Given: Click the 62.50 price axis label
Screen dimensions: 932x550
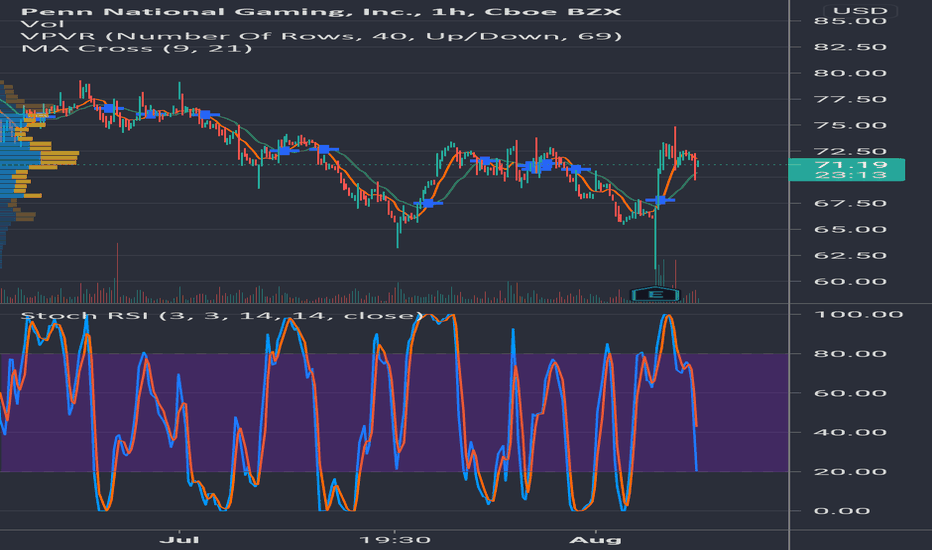Looking at the screenshot, I should [x=850, y=256].
